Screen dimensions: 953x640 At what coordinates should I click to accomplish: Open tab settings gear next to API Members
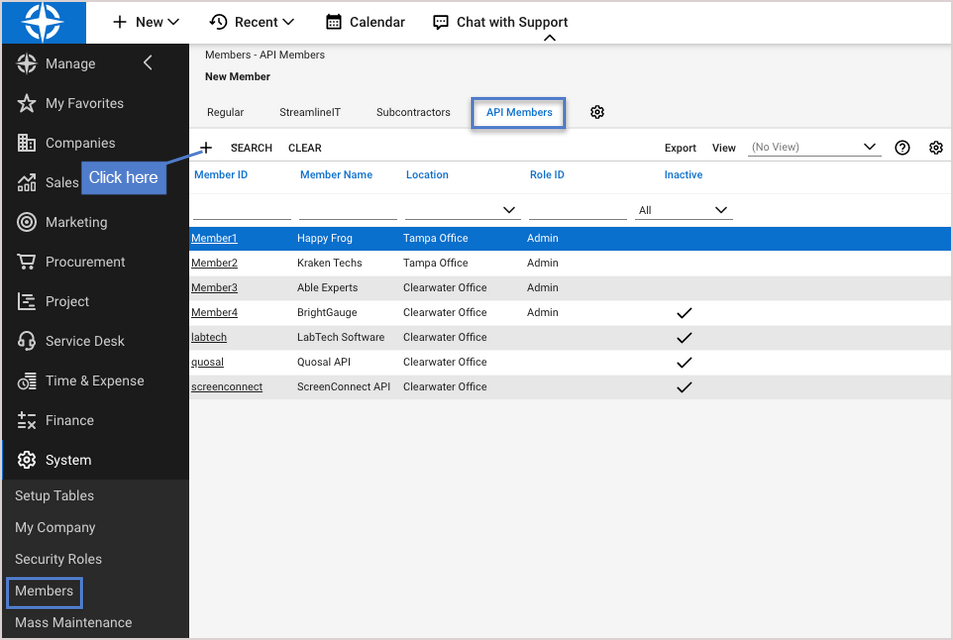click(x=597, y=112)
